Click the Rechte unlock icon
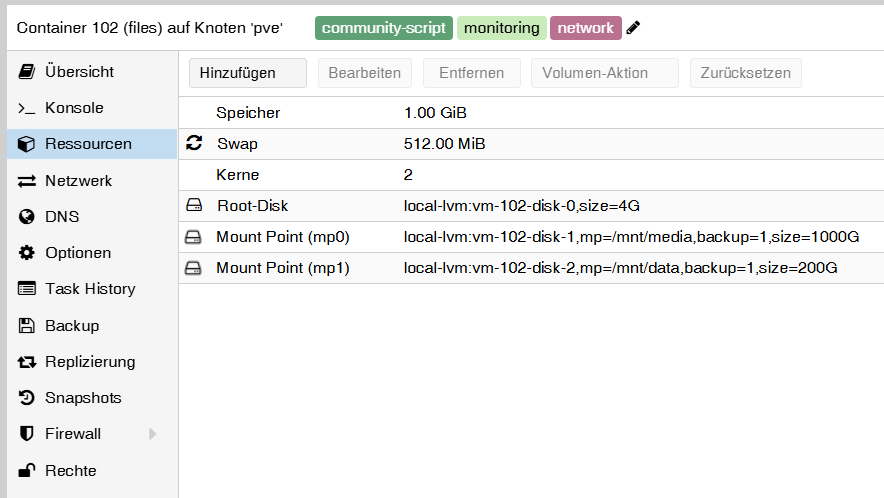 click(27, 470)
